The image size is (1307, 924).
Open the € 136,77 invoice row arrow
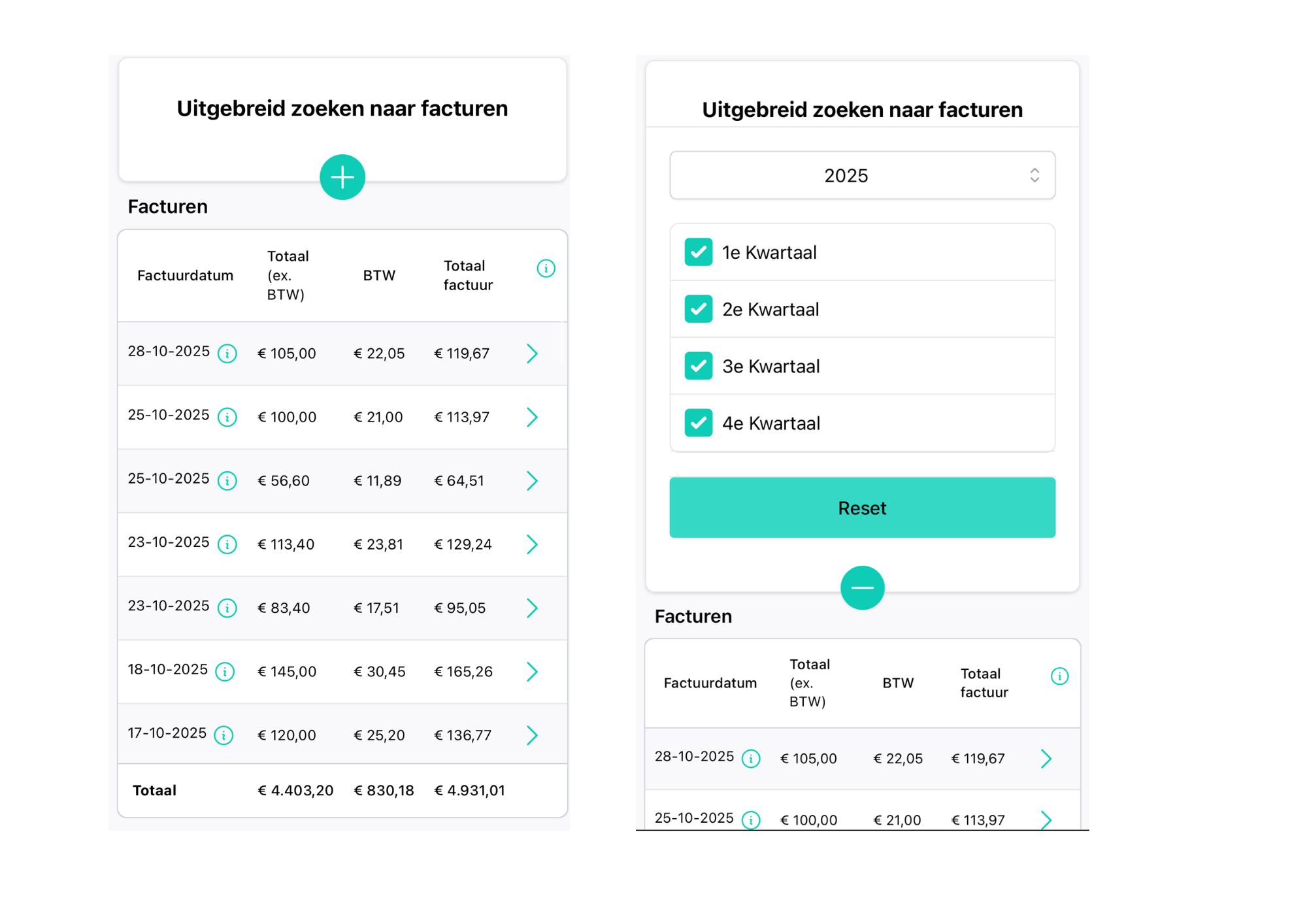pos(532,735)
